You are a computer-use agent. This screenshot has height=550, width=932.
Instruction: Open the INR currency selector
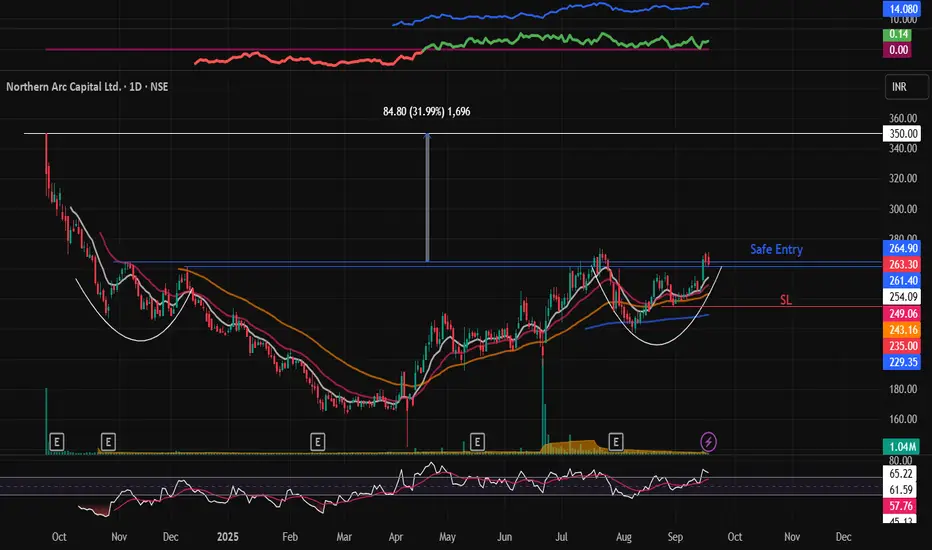pyautogui.click(x=899, y=88)
